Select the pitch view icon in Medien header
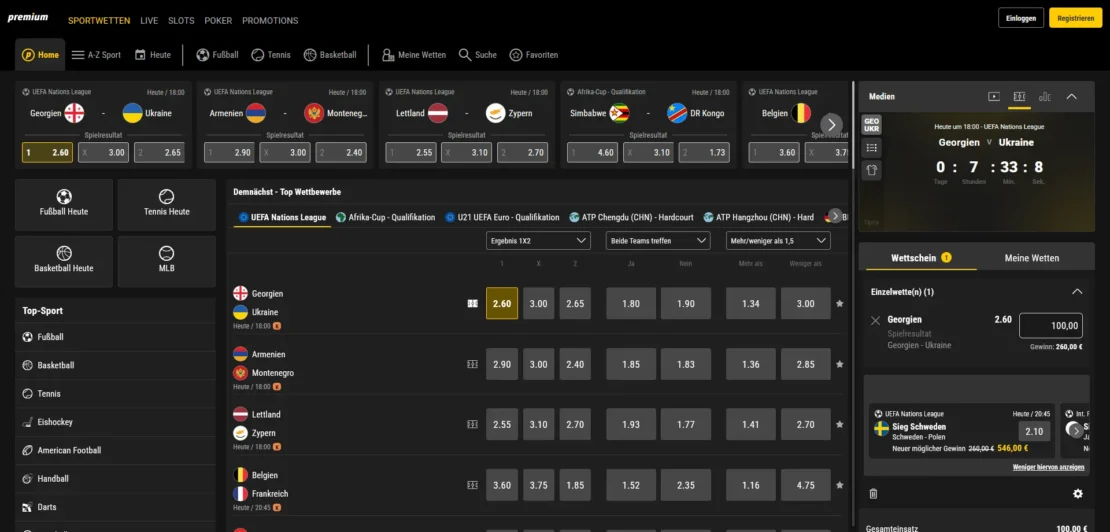Image resolution: width=1110 pixels, height=532 pixels. click(1019, 96)
